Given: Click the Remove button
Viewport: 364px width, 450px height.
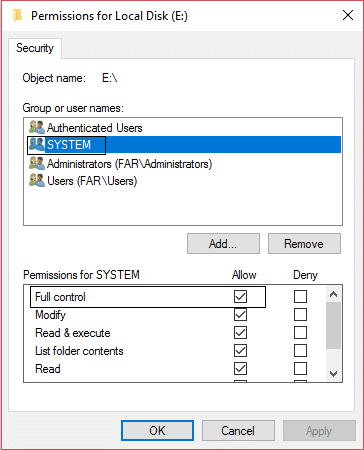Looking at the screenshot, I should coord(304,244).
